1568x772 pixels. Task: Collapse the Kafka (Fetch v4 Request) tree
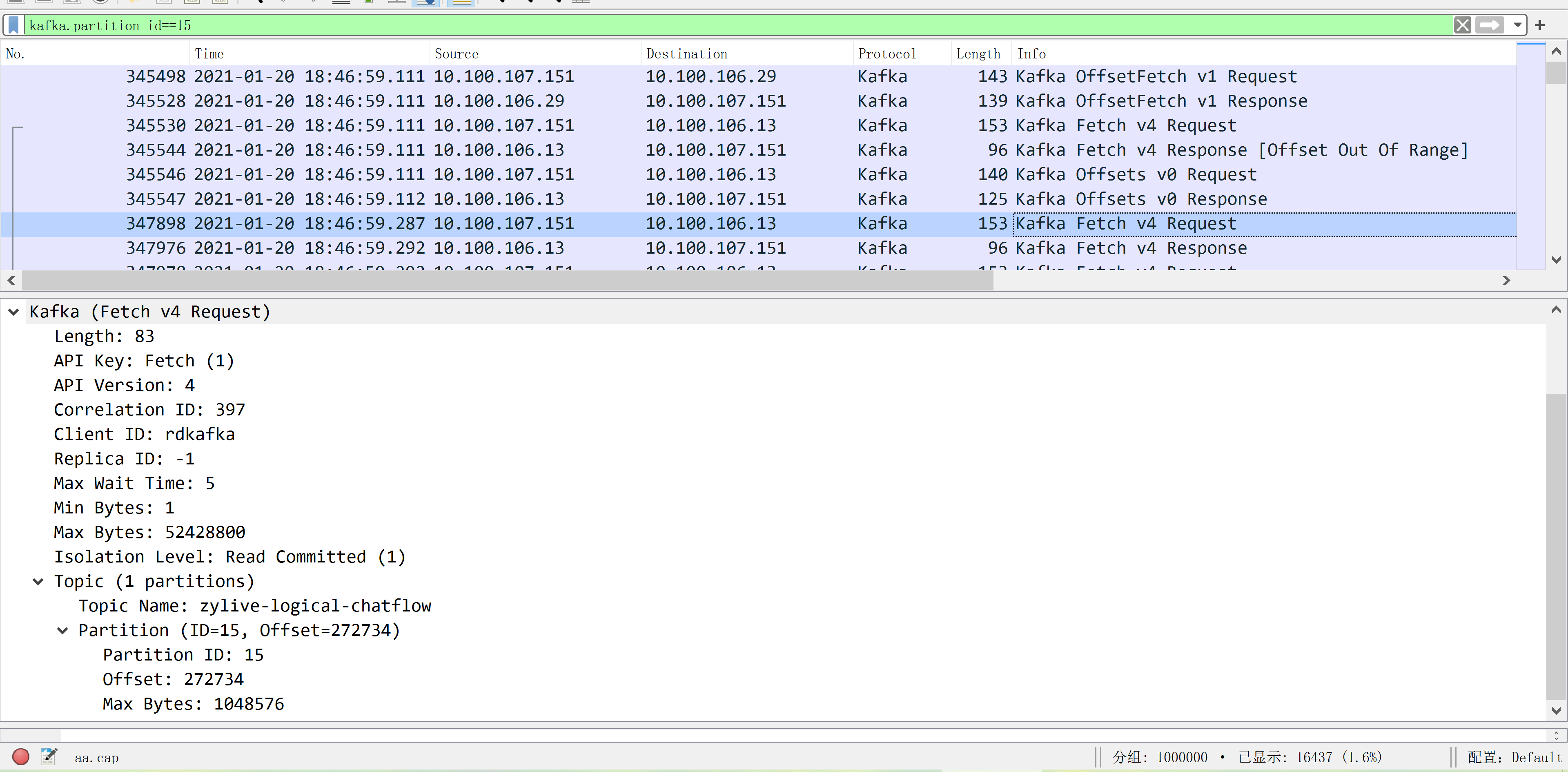[x=13, y=312]
